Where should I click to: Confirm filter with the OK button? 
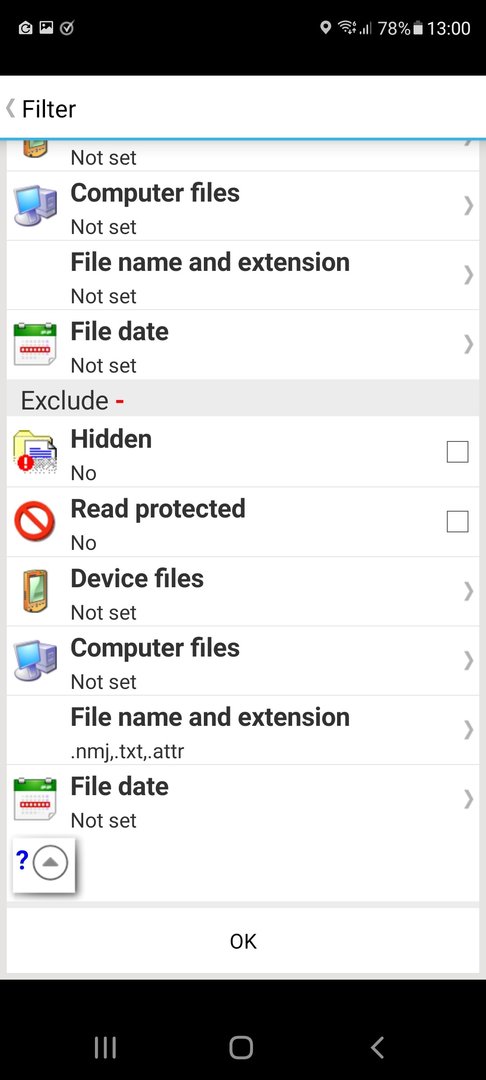(x=243, y=941)
